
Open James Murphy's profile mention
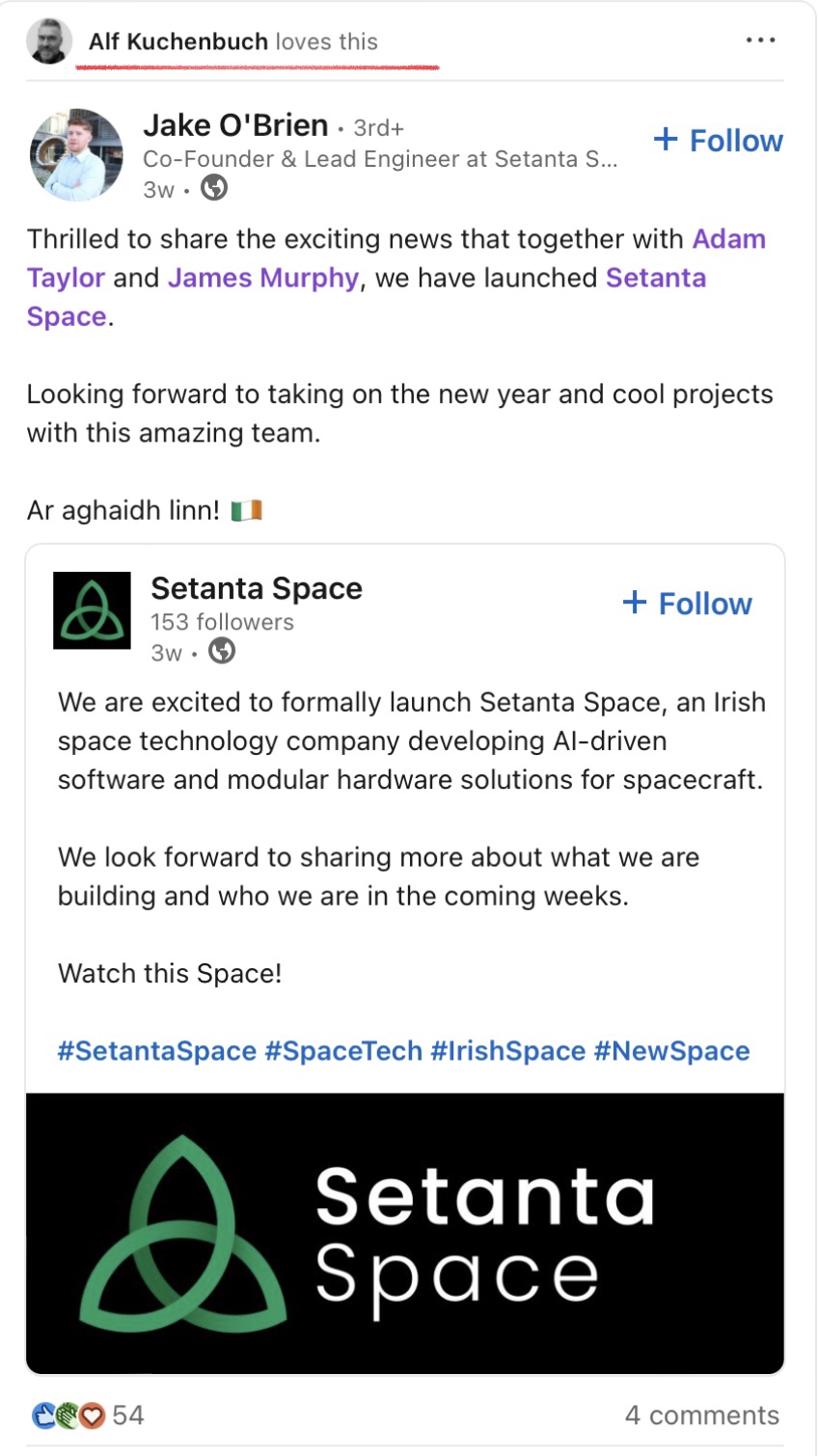[x=262, y=278]
